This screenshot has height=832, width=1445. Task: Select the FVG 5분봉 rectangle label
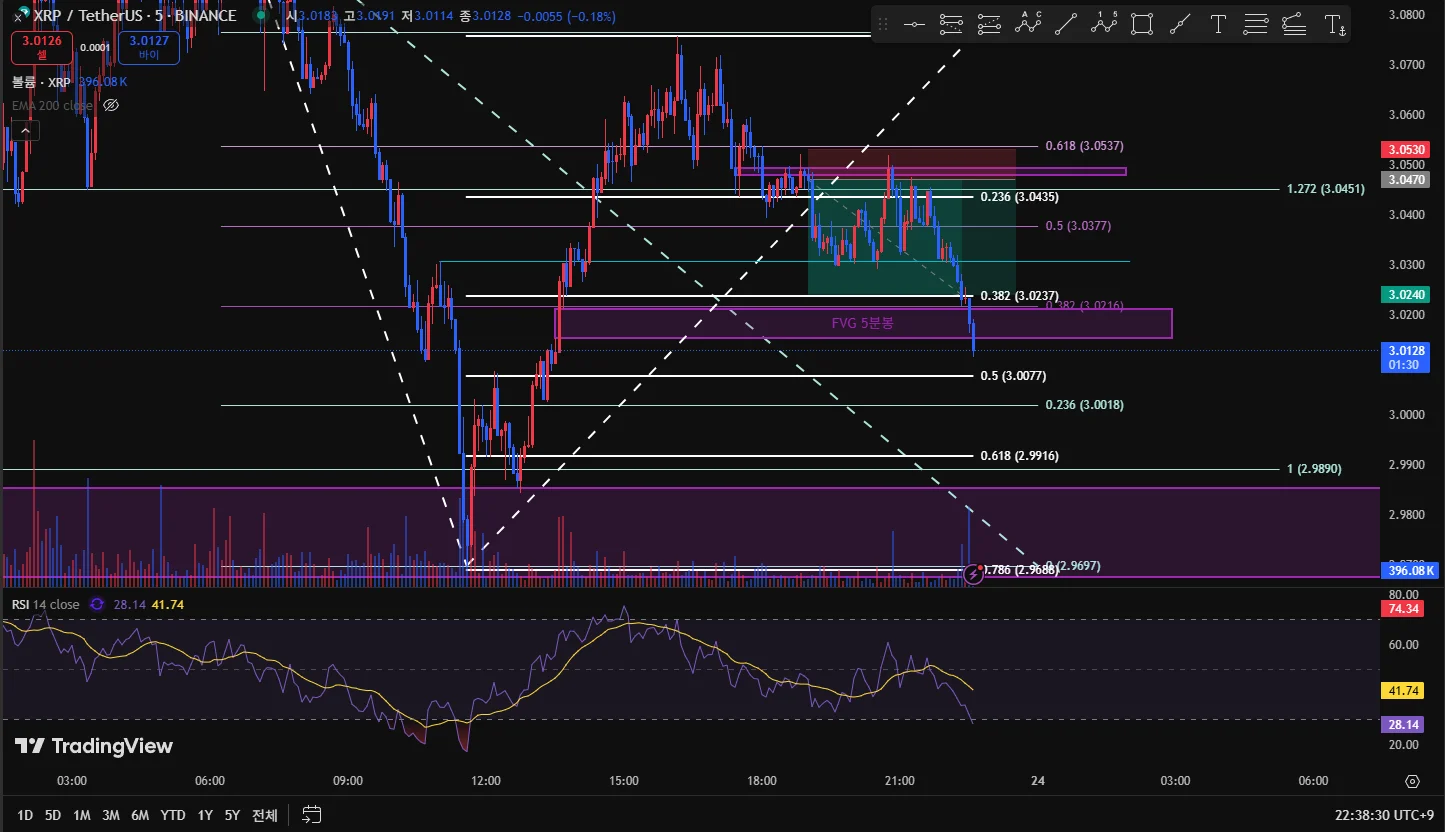[862, 323]
